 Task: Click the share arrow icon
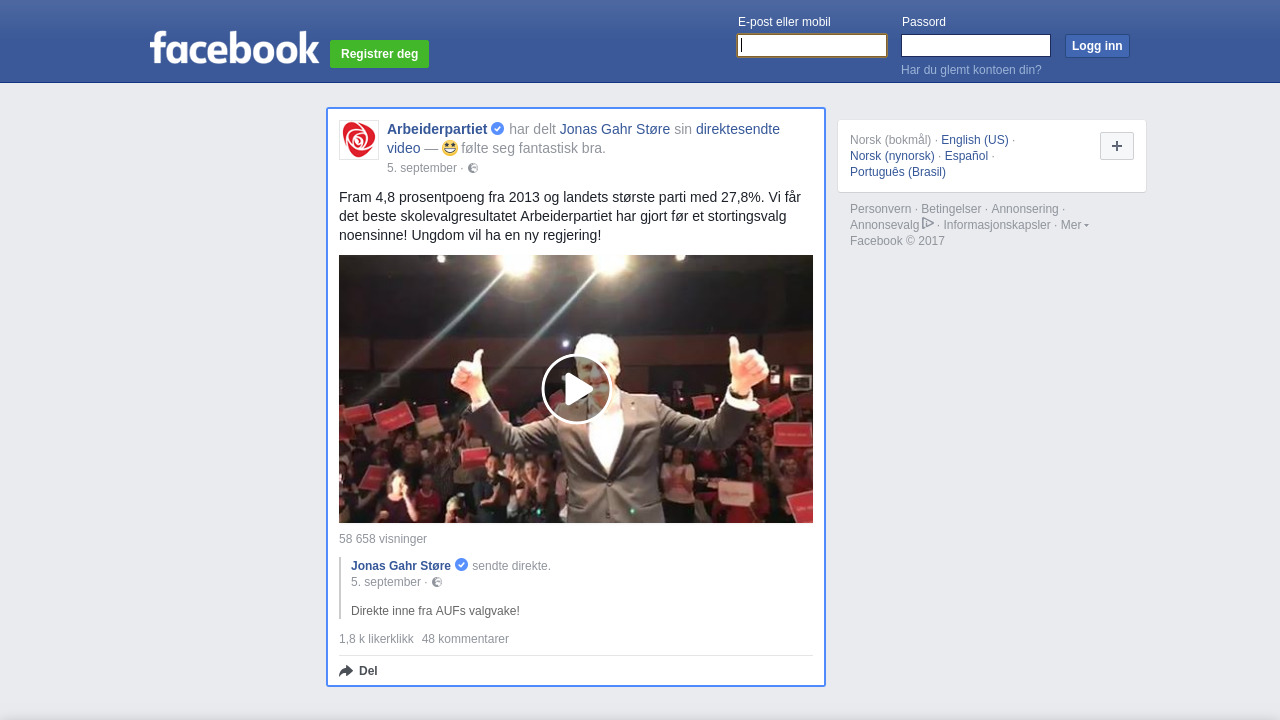point(346,671)
